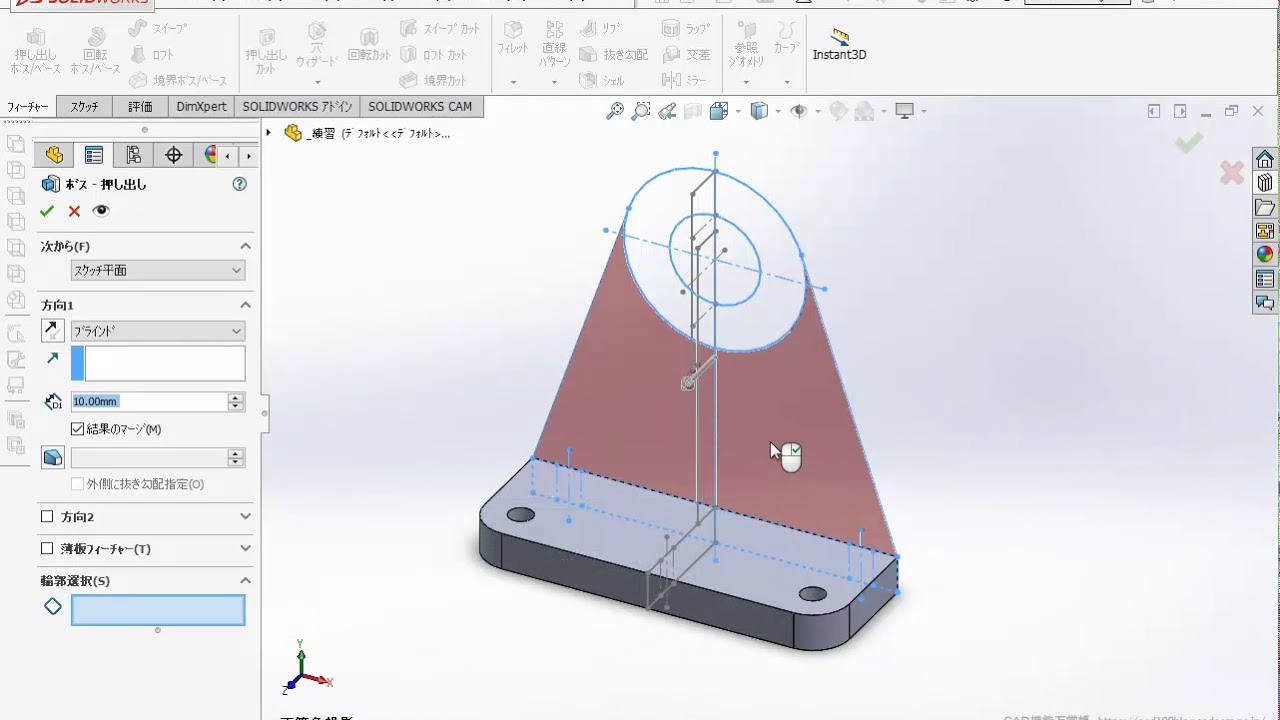Open Display Style cube icon
The width and height of the screenshot is (1280, 720).
click(x=760, y=111)
